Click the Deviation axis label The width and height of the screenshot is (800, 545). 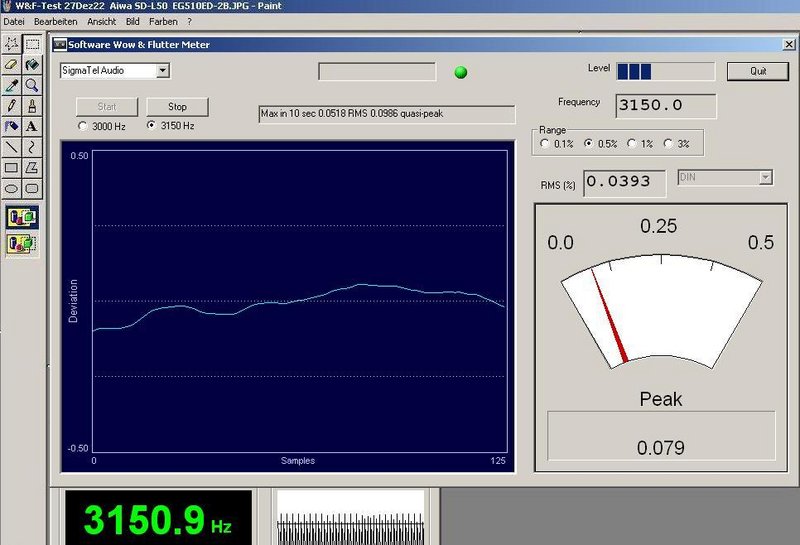pos(73,301)
